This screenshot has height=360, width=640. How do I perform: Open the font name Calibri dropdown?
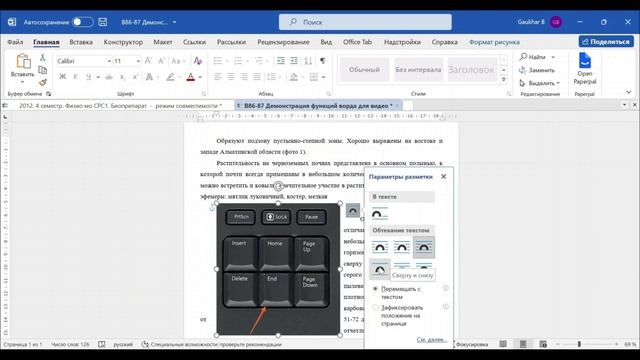point(109,61)
